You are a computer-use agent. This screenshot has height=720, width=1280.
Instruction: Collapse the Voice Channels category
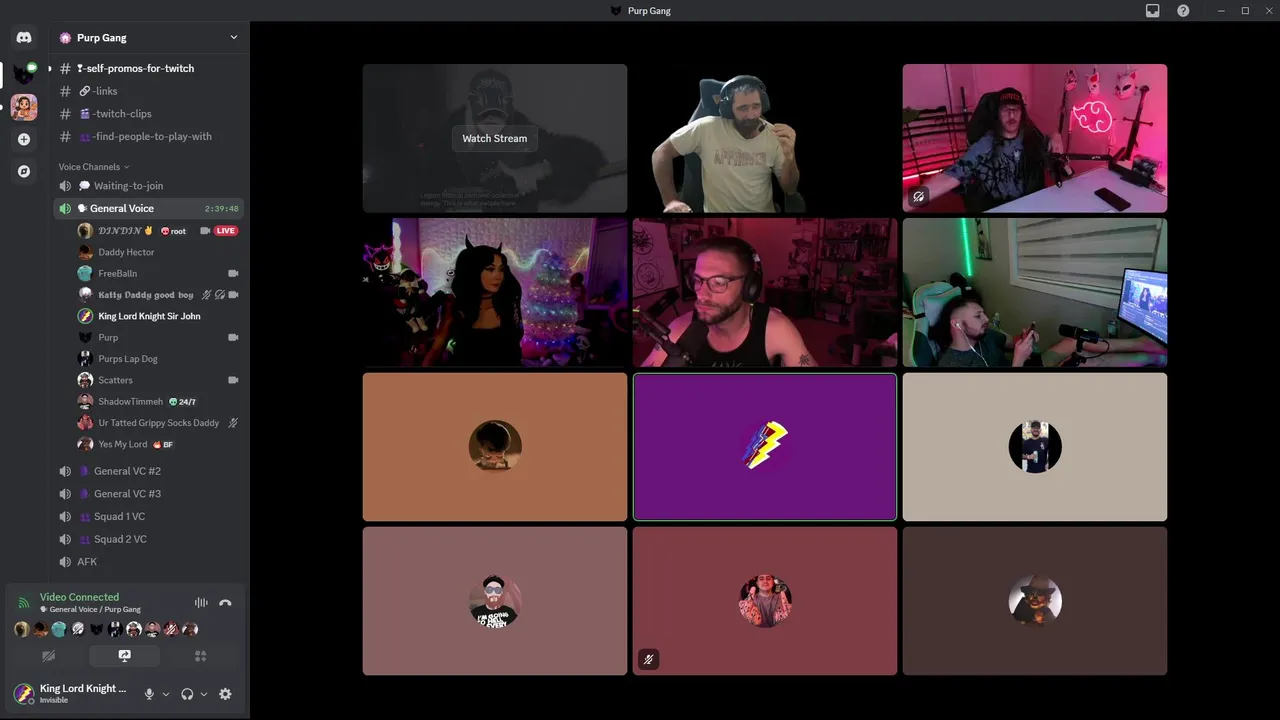(93, 167)
